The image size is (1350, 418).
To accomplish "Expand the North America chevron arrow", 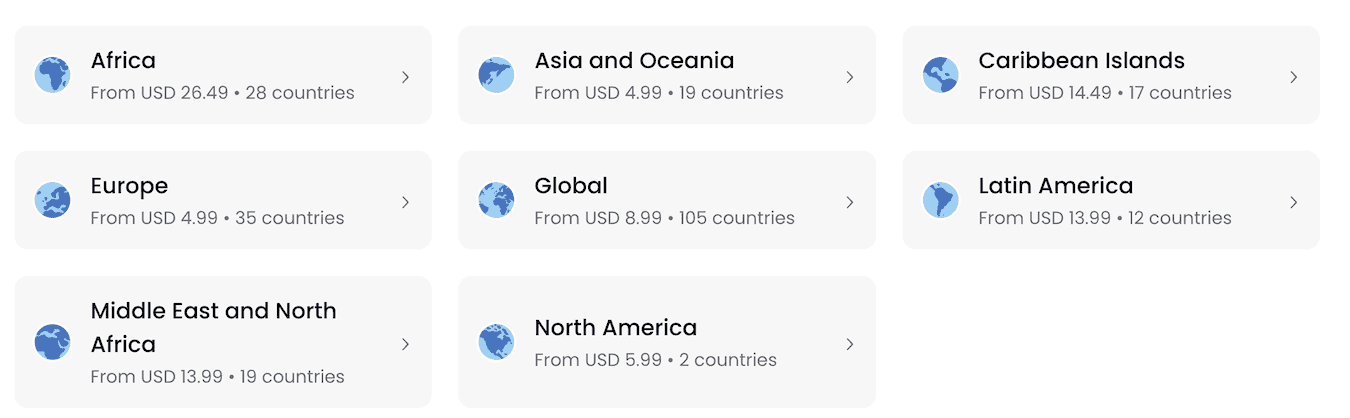I will pyautogui.click(x=849, y=344).
